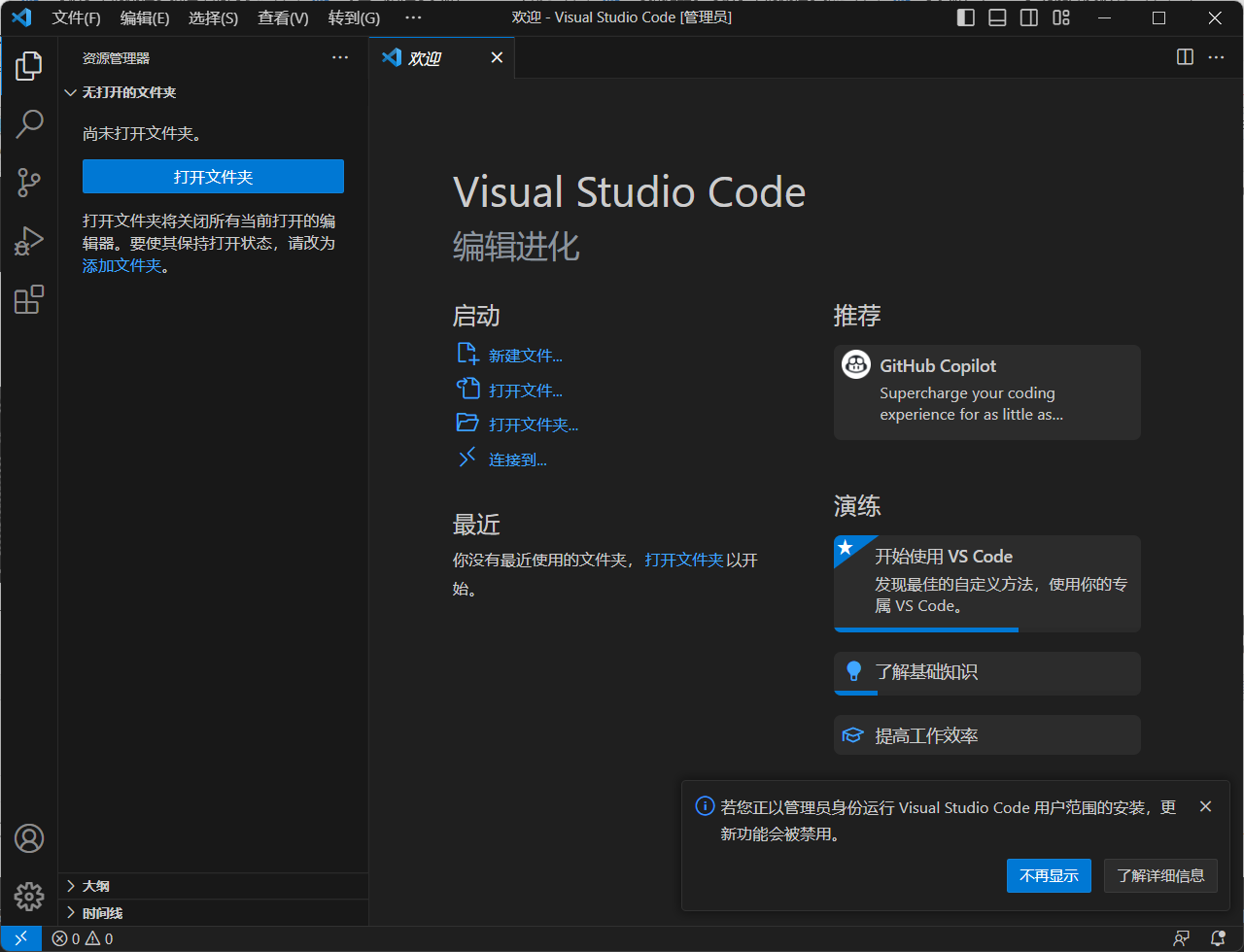The width and height of the screenshot is (1244, 952).
Task: Click the Visual Studio Code heading
Action: 629,192
